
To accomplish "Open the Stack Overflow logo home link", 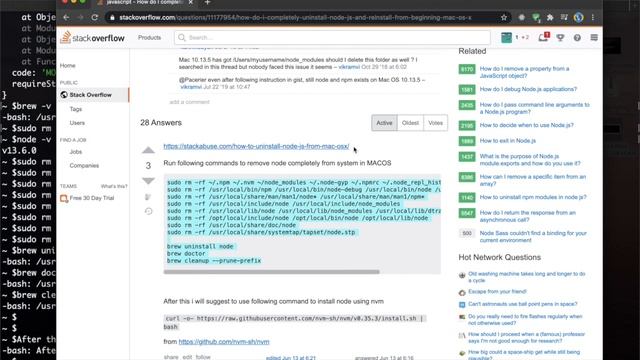I will 93,38.
